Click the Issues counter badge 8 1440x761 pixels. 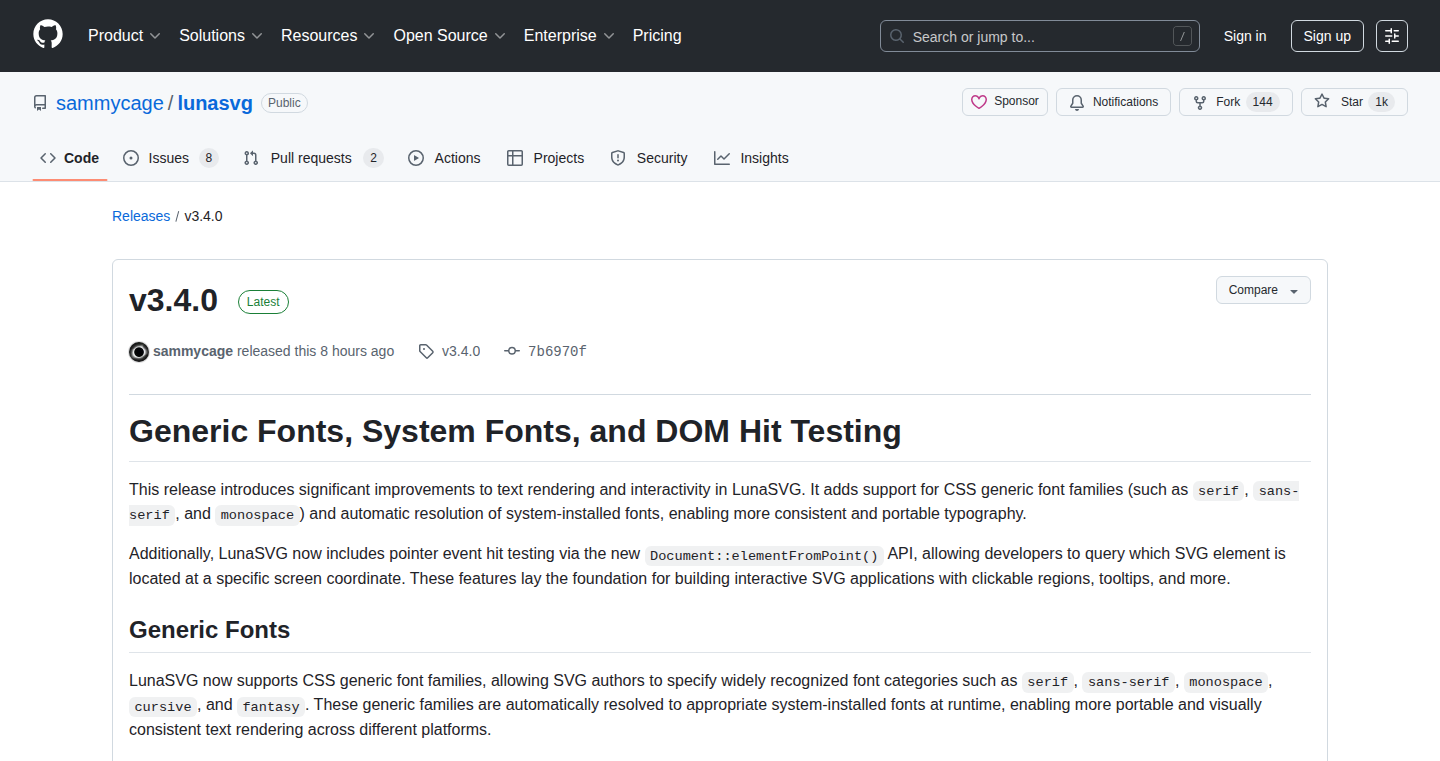(x=208, y=158)
